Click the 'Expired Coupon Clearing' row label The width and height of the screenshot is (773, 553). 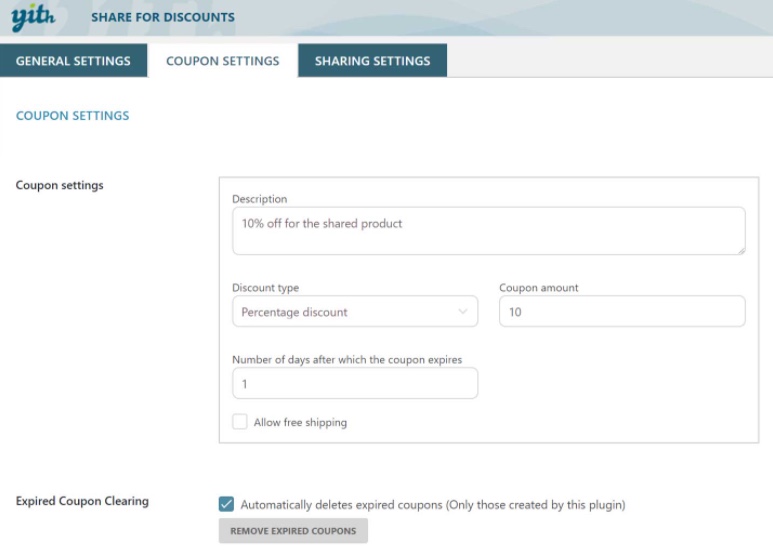point(82,501)
